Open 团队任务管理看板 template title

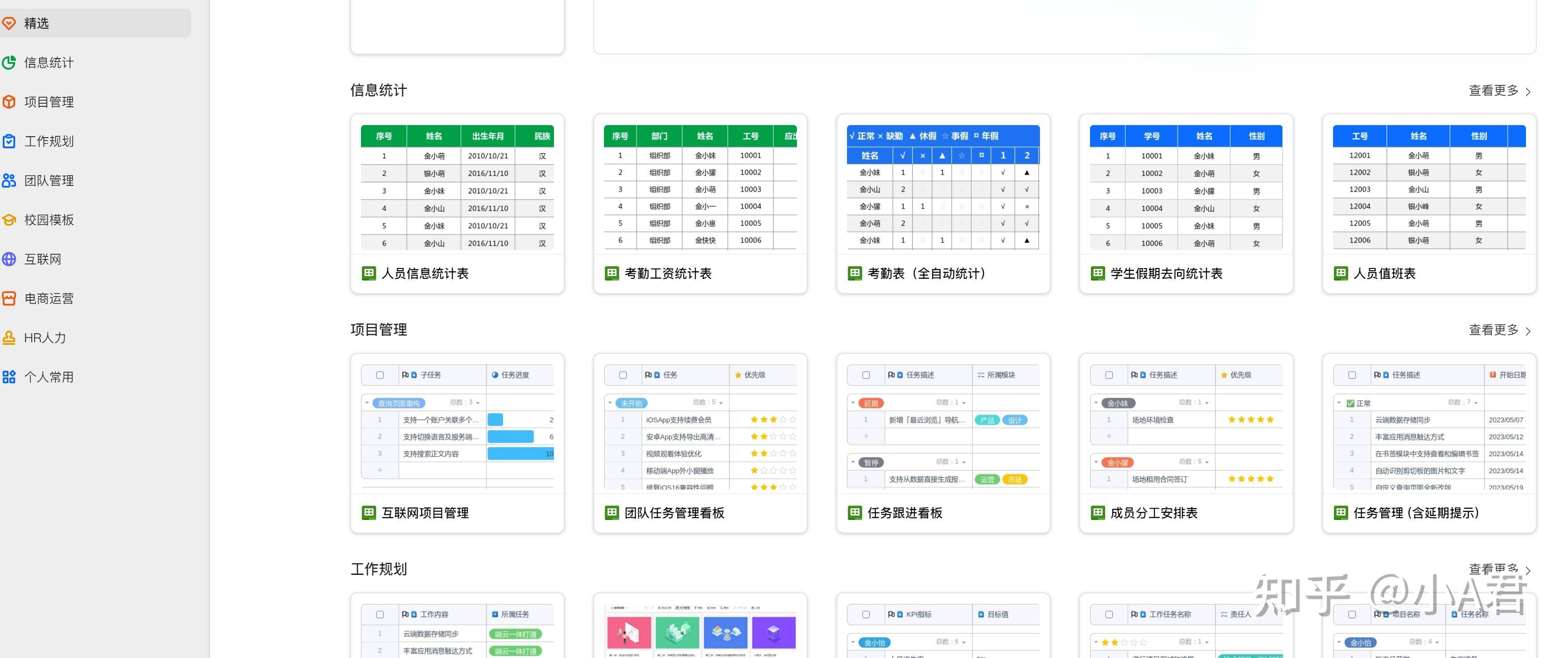[675, 512]
